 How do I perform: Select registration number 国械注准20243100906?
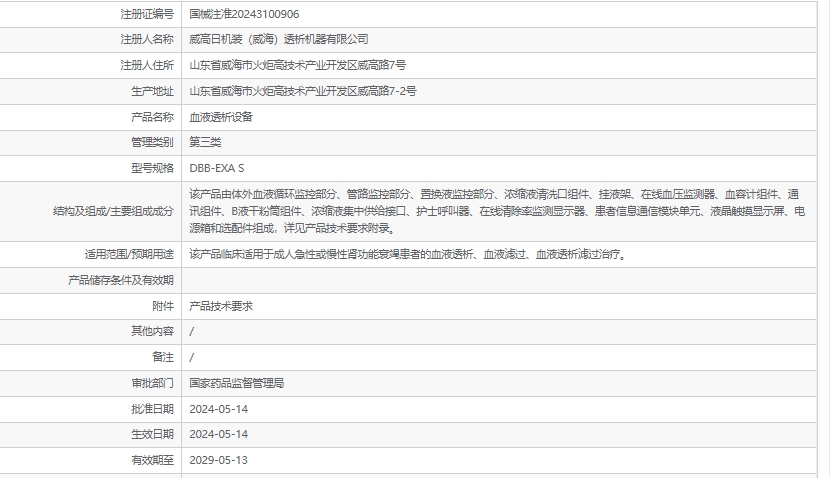[244, 14]
